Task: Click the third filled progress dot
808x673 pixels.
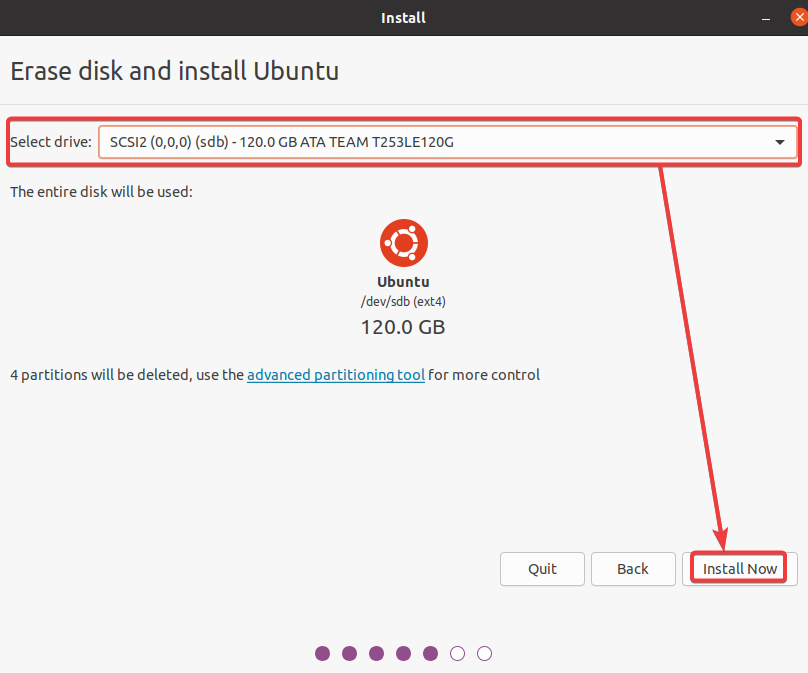Action: point(377,653)
